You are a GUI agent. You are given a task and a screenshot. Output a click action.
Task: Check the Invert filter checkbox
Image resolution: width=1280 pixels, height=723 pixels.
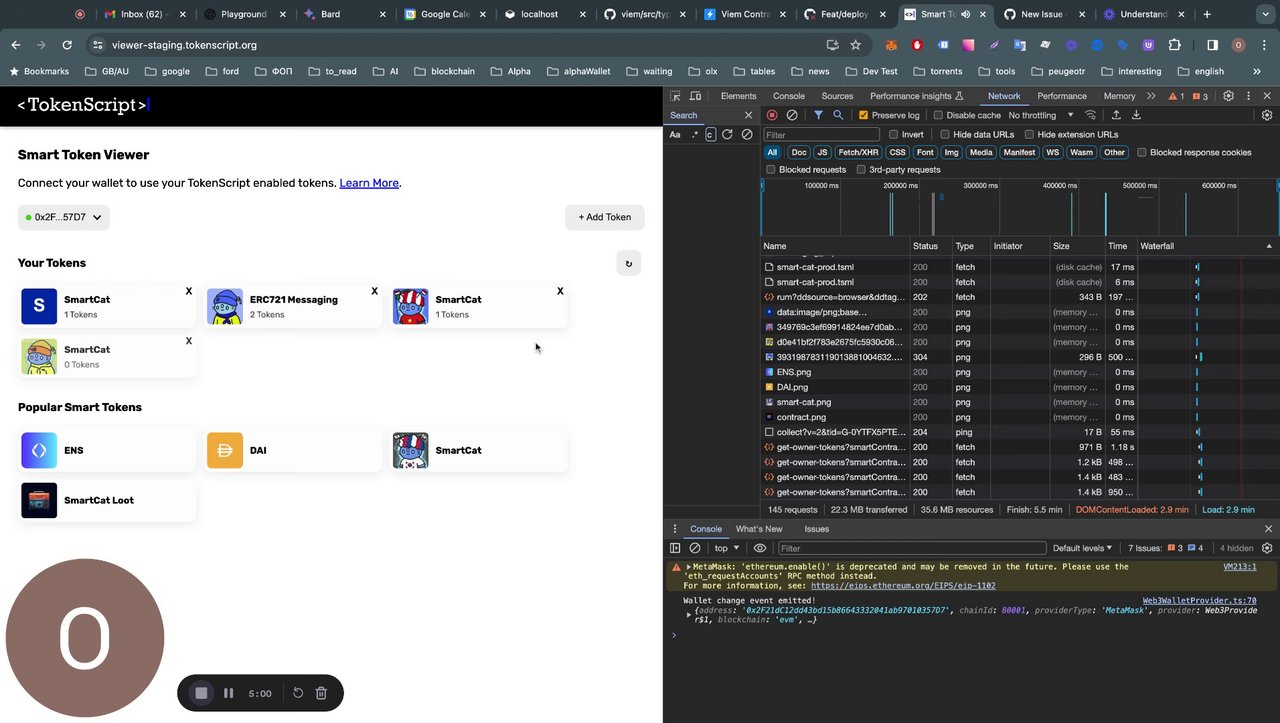point(894,134)
